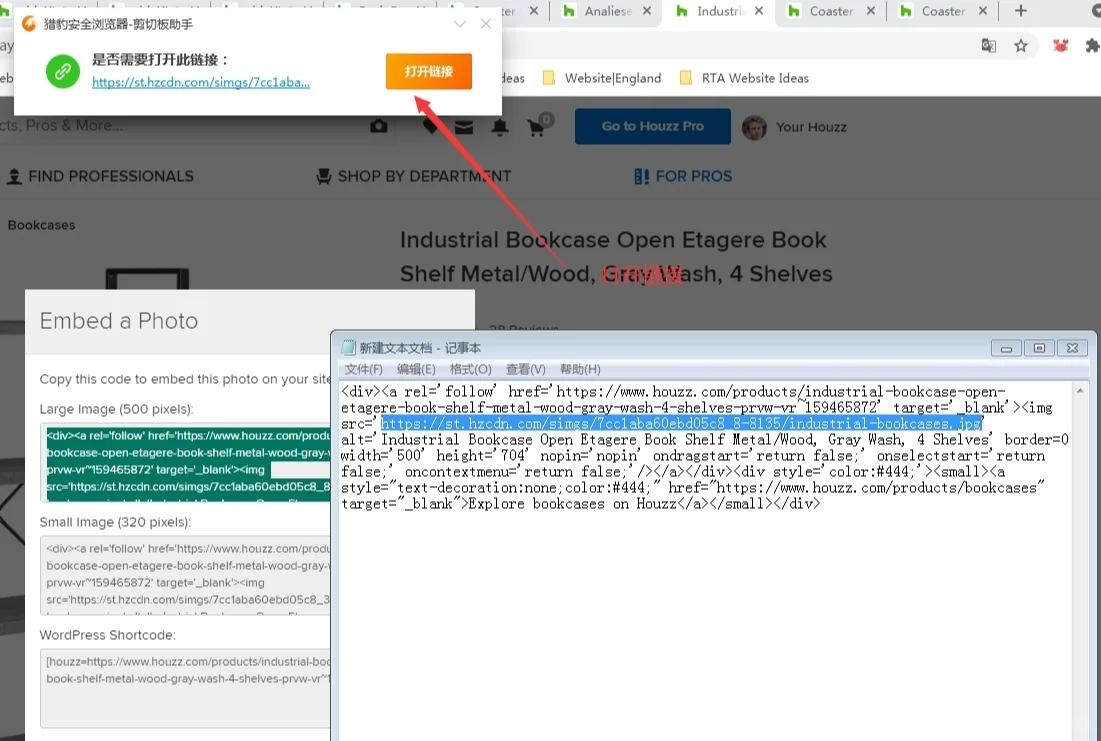
Task: Open Notepad 文件(F) menu
Action: point(364,369)
